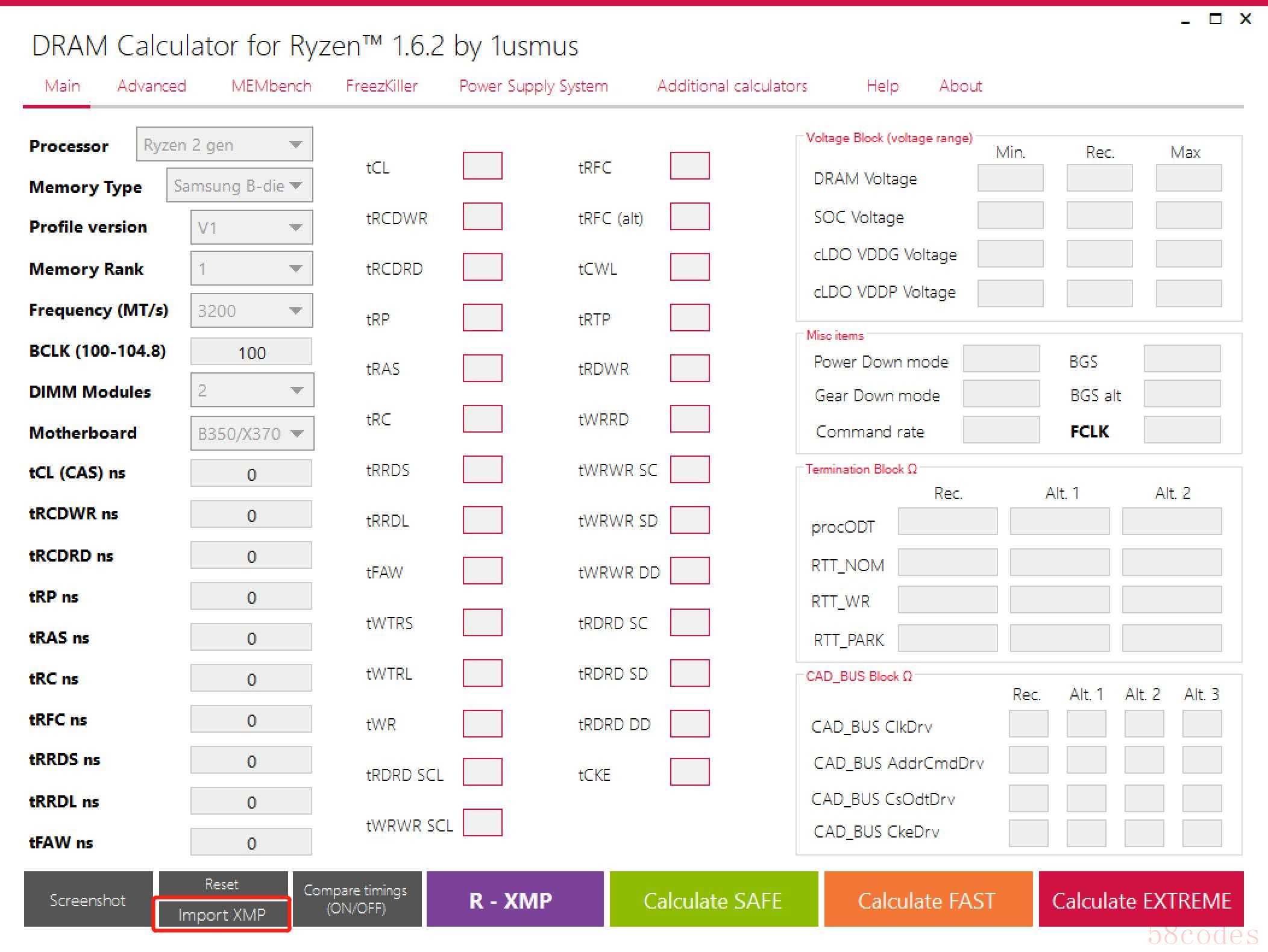Toggle Compare timings (ON/OFF)
The width and height of the screenshot is (1268, 952).
pos(356,900)
